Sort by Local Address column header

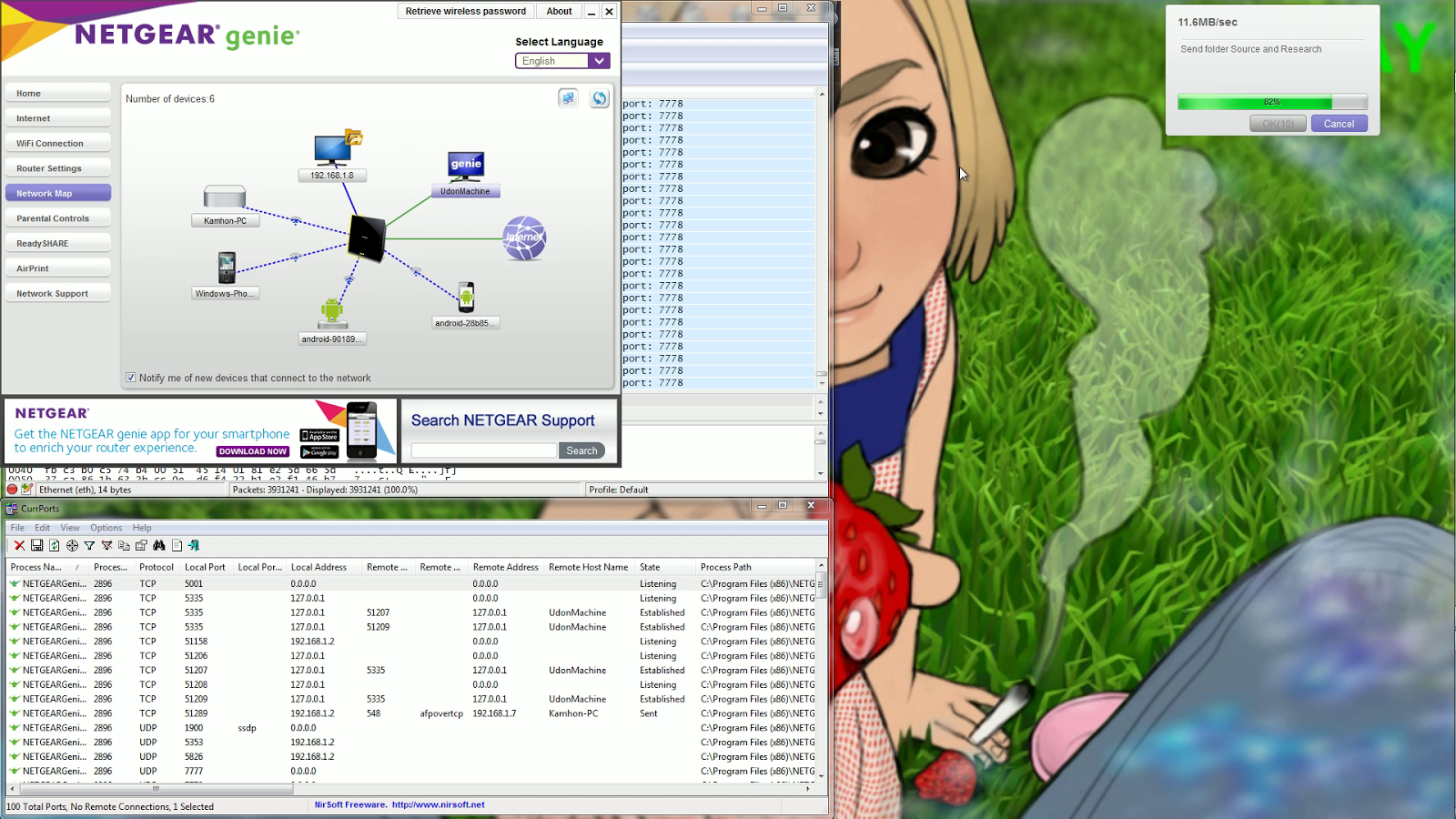(x=324, y=567)
